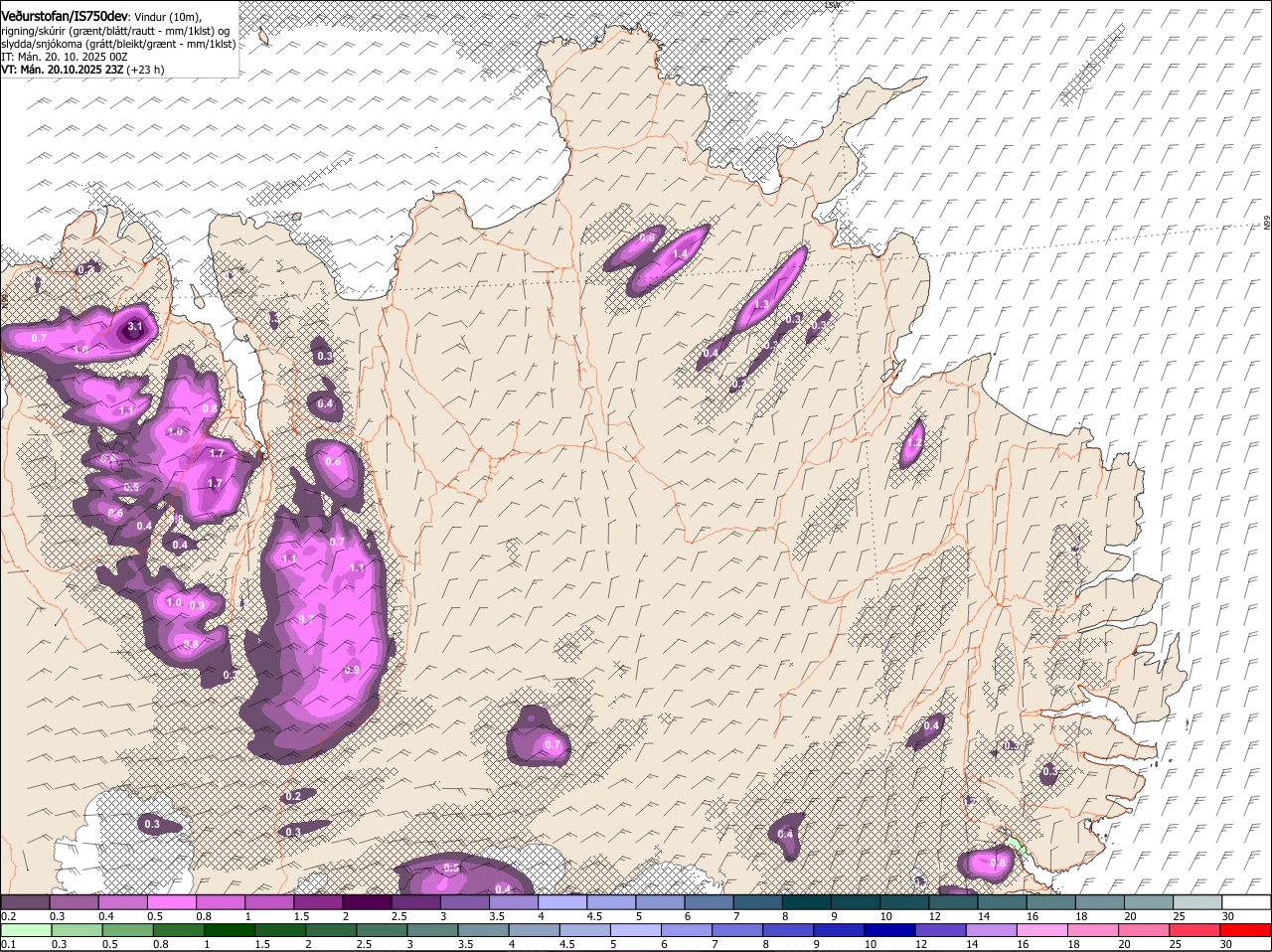Click the 'VT: Mán. 20.10.2025 23Z (+23 h)' line

(x=82, y=70)
